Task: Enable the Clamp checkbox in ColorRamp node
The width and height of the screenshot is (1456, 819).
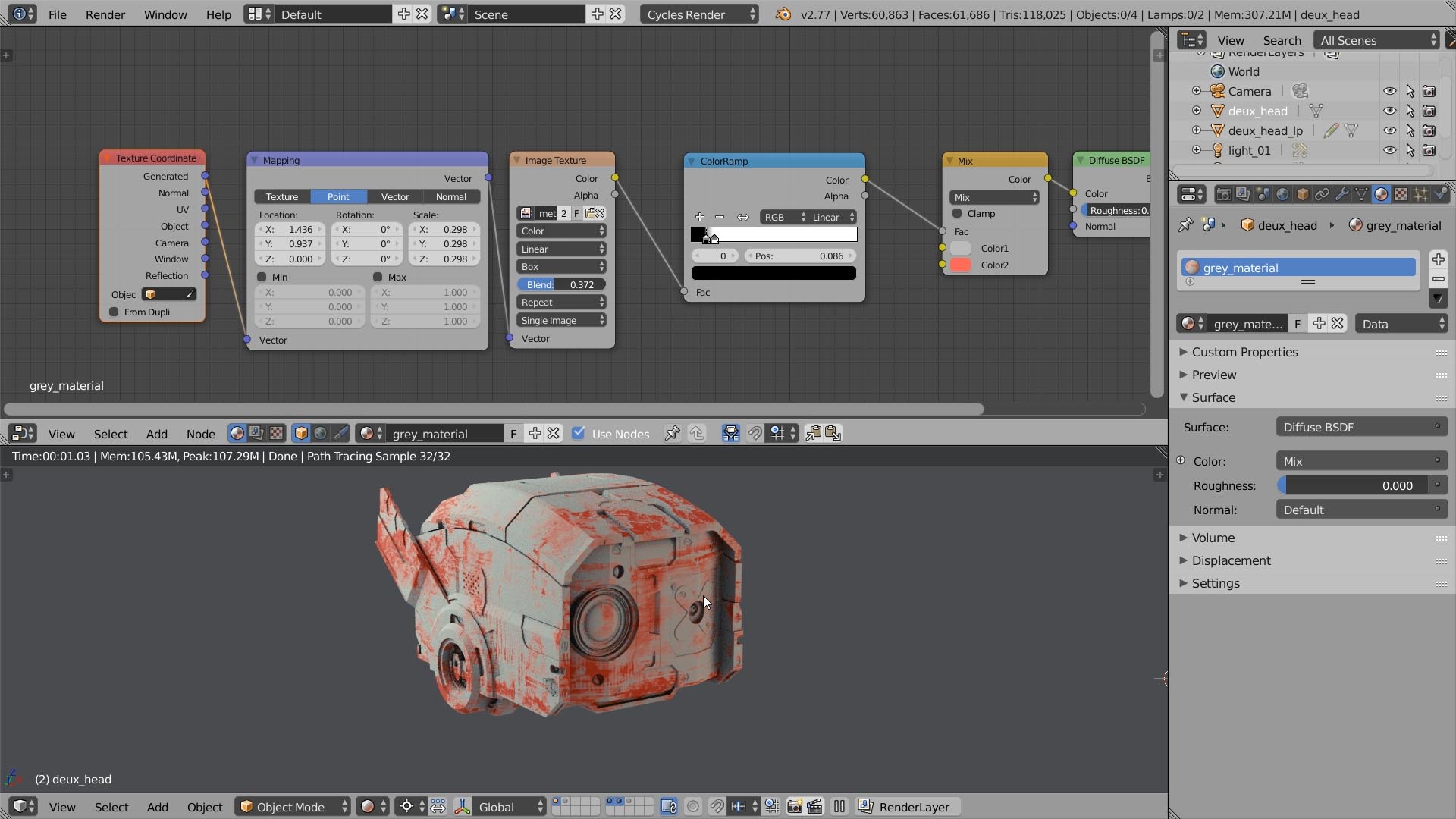Action: coord(957,213)
